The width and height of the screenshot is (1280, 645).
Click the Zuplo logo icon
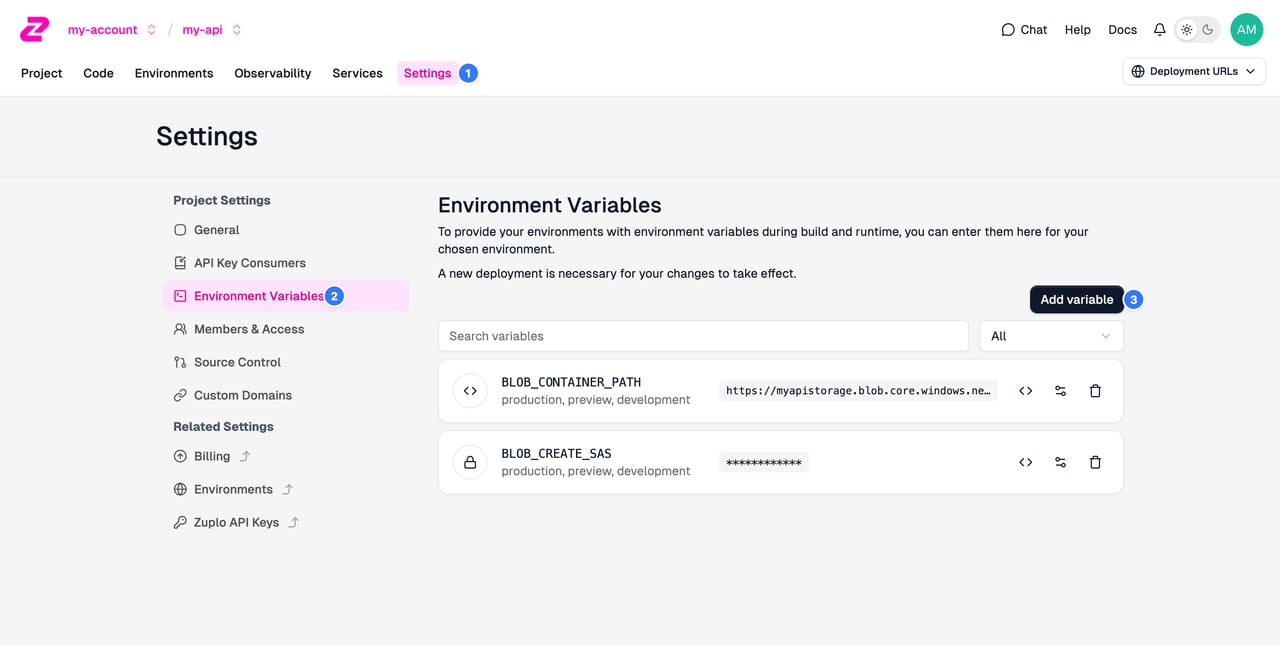34,29
